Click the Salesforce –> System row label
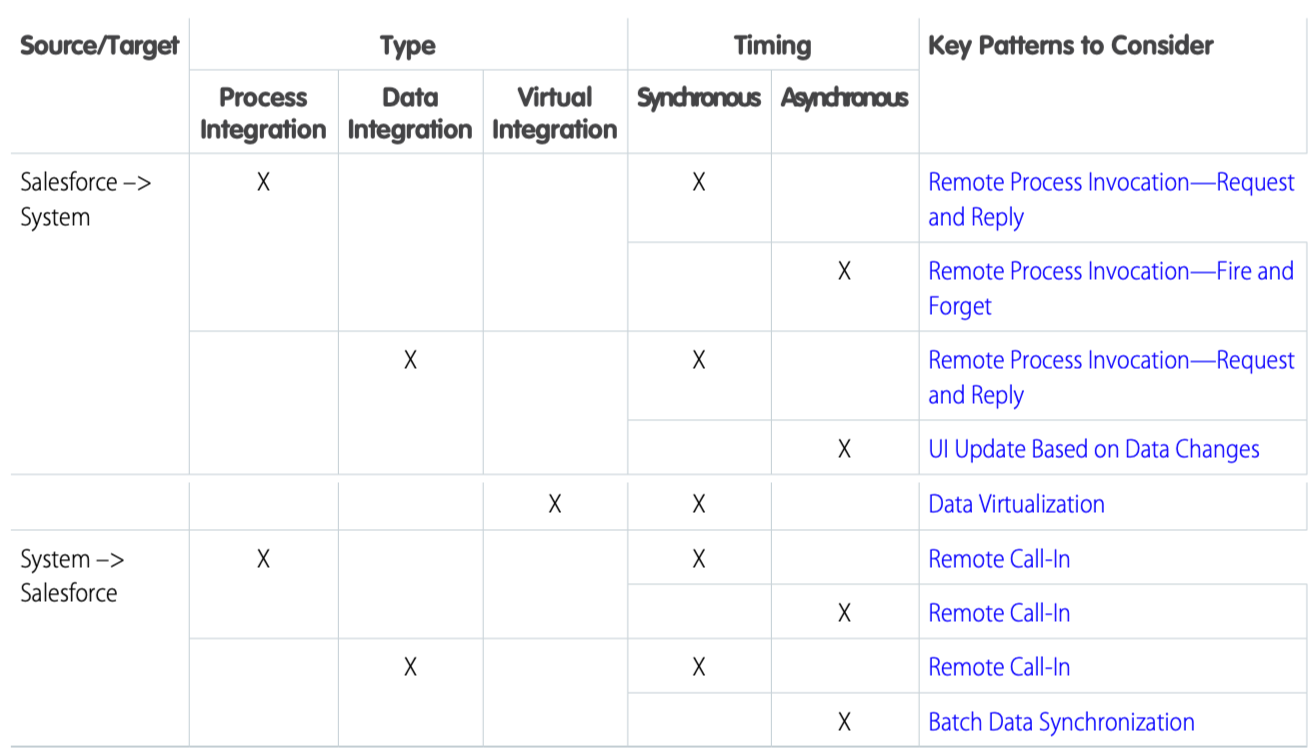This screenshot has width=1312, height=754. (86, 199)
